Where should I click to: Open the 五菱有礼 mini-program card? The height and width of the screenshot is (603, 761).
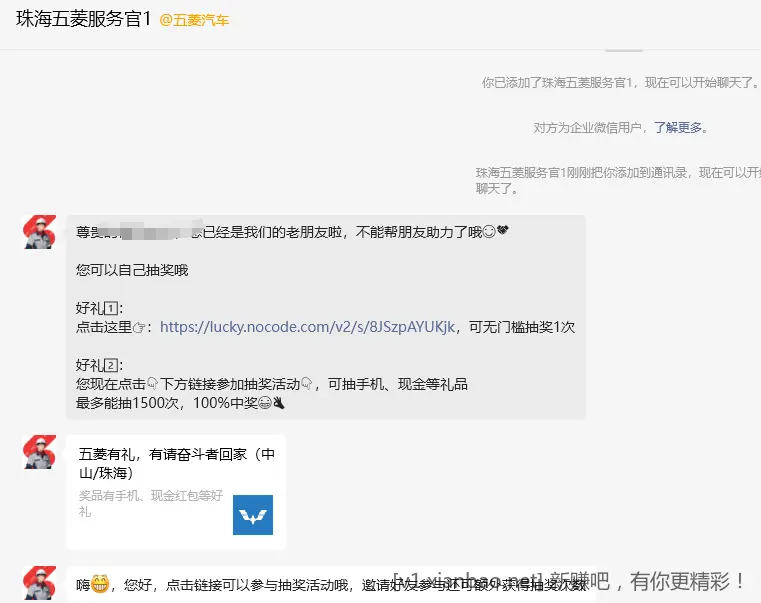(176, 492)
